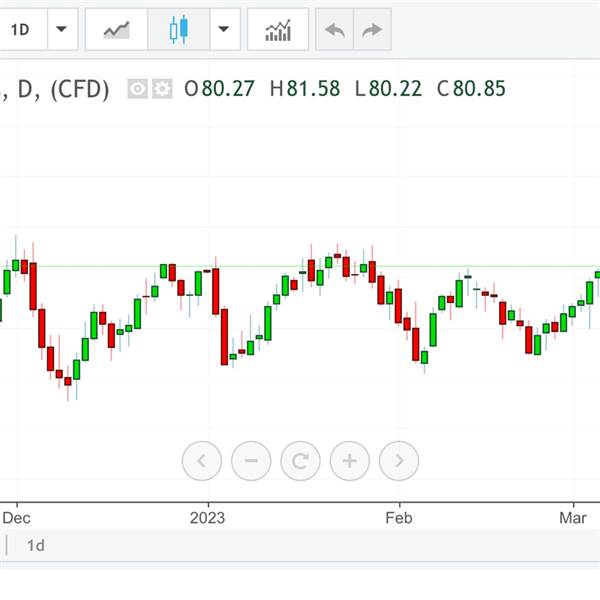Screen dimensions: 600x600
Task: Click the Mar label on time axis
Action: click(x=572, y=518)
